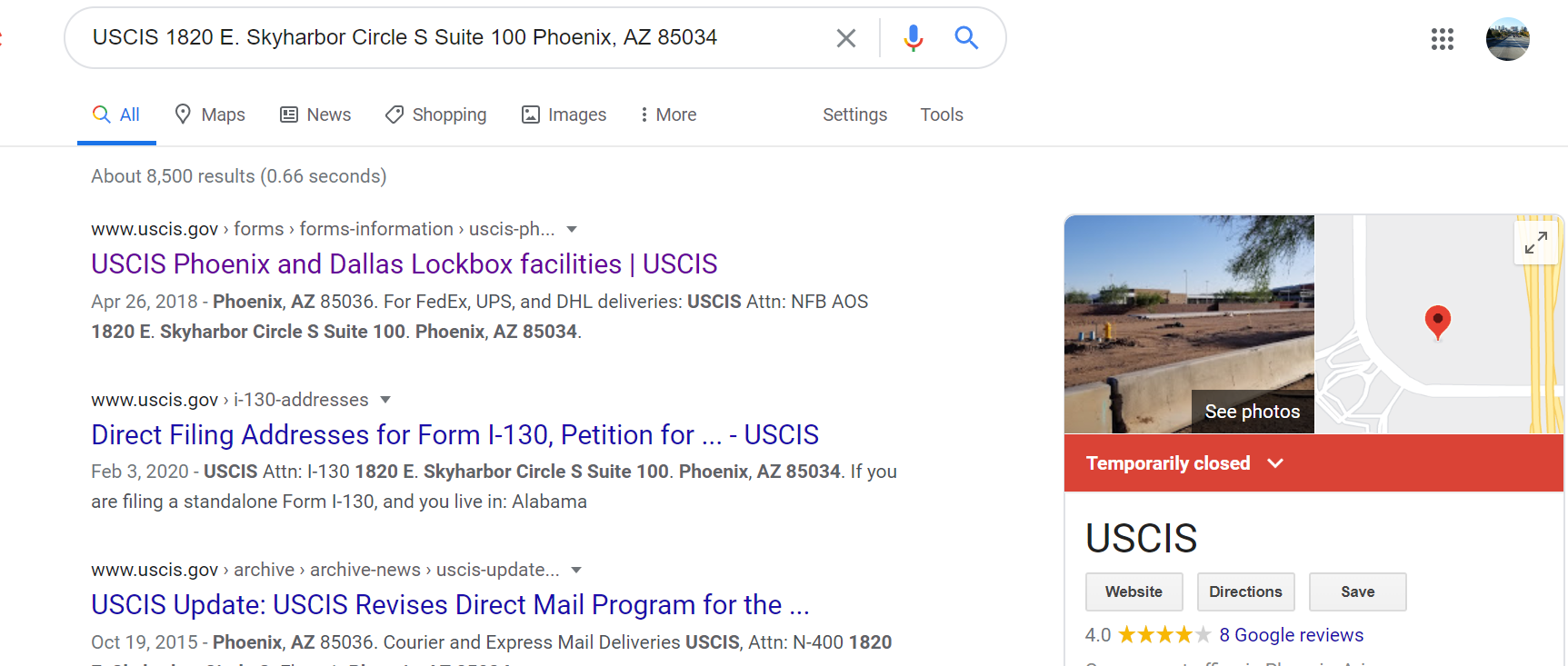Open USCIS Phoenix and Dallas Lockbox link
Screen dimensions: 1568x666
click(x=404, y=263)
